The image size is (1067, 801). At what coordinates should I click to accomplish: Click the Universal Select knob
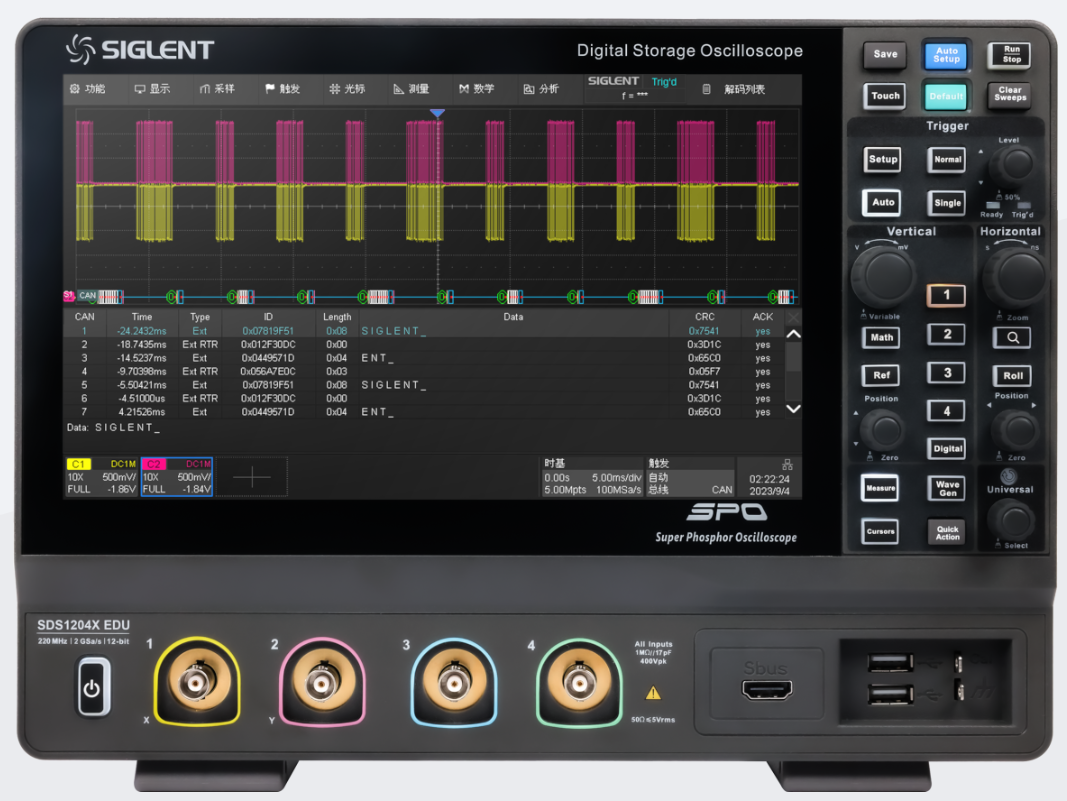(1013, 520)
